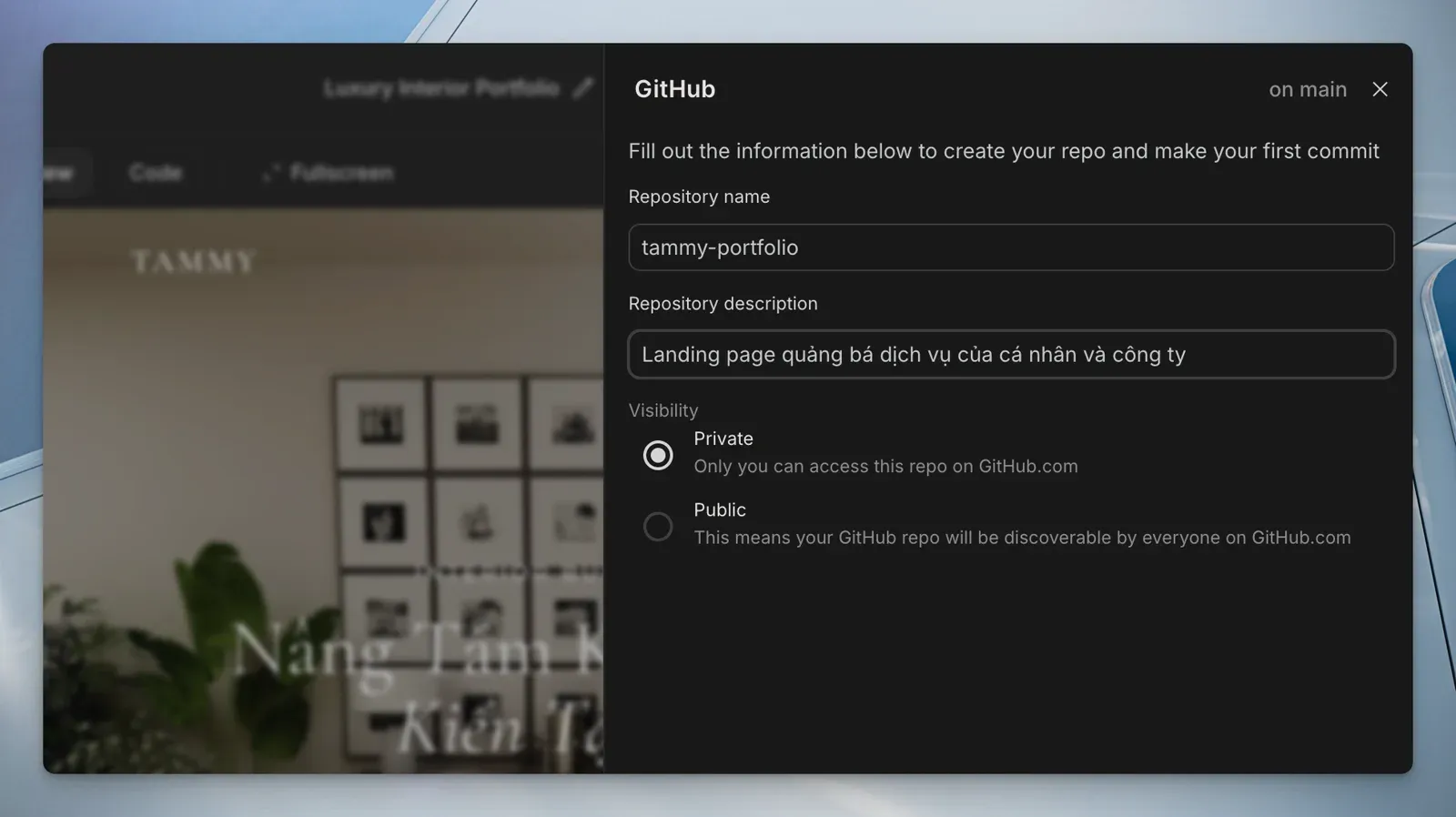1456x817 pixels.
Task: Click the Fullscreen text label
Action: tap(341, 173)
